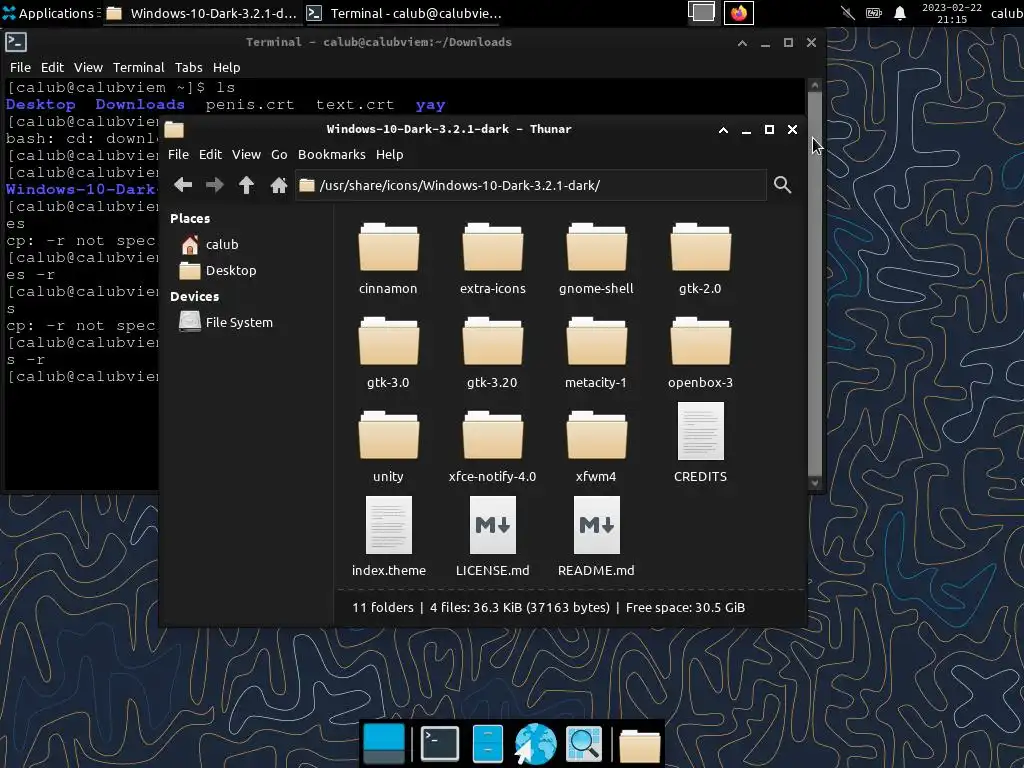Go back in Thunar navigation

pos(183,185)
